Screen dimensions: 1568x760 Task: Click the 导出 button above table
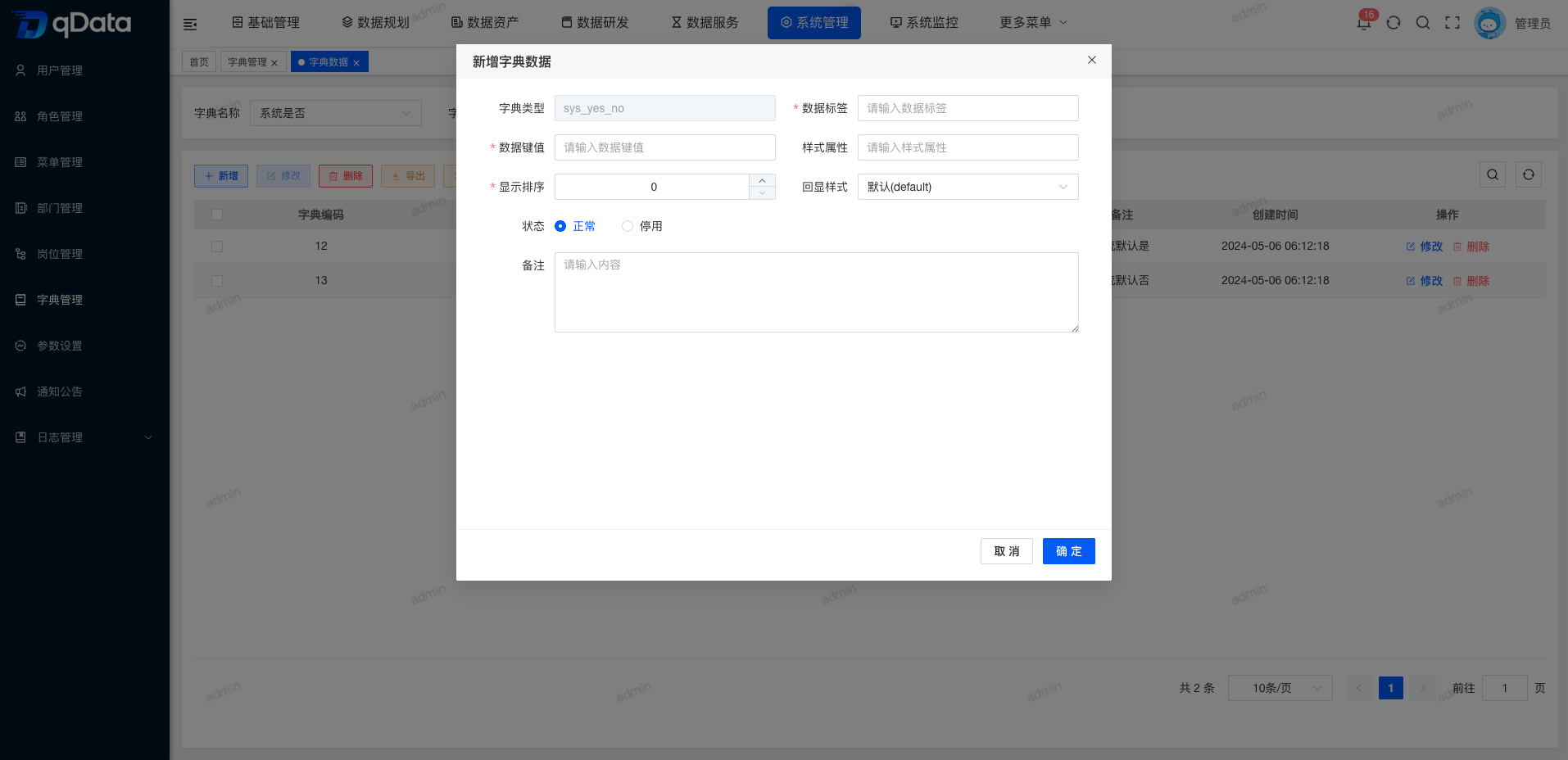(x=408, y=176)
